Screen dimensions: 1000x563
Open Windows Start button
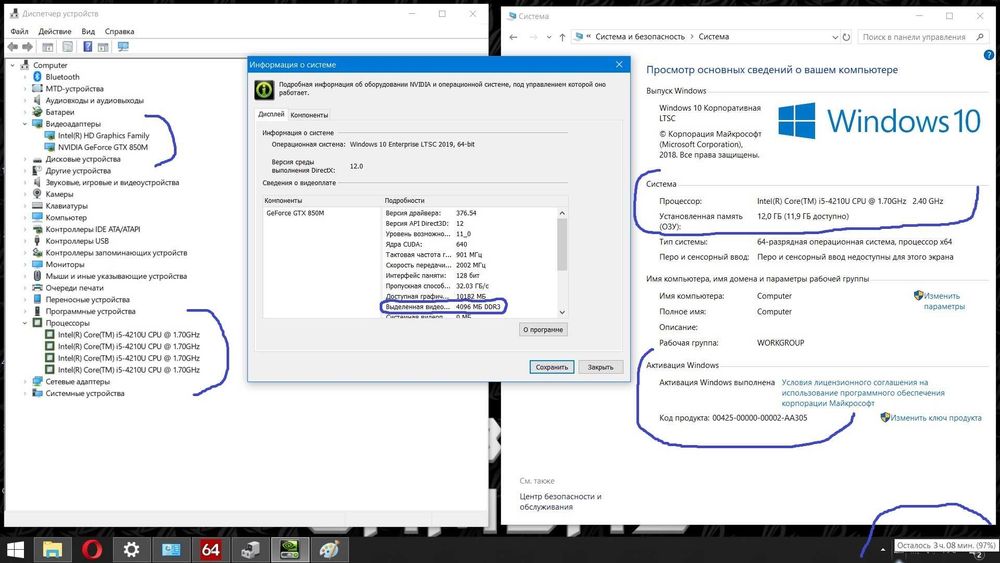pyautogui.click(x=14, y=550)
